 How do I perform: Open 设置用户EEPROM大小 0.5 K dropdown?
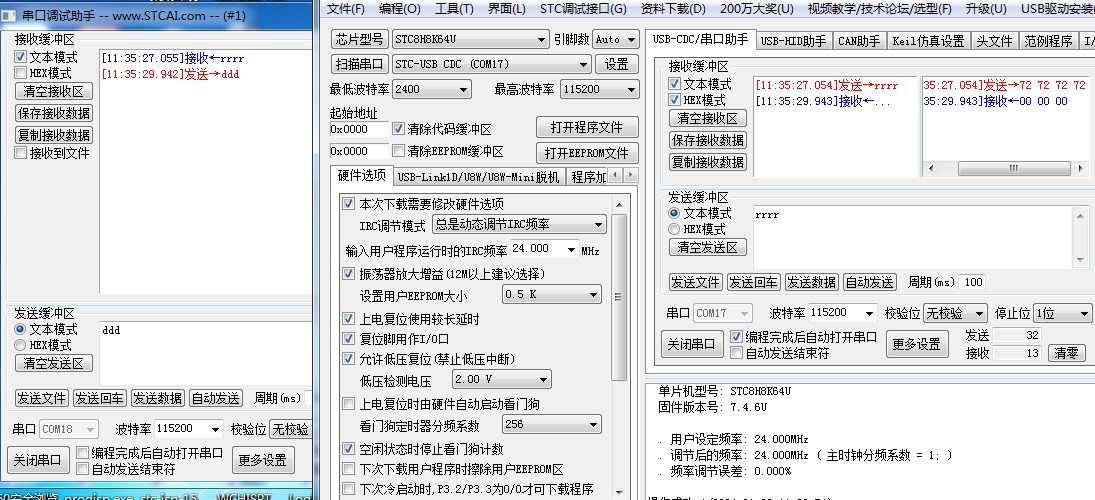coord(552,294)
